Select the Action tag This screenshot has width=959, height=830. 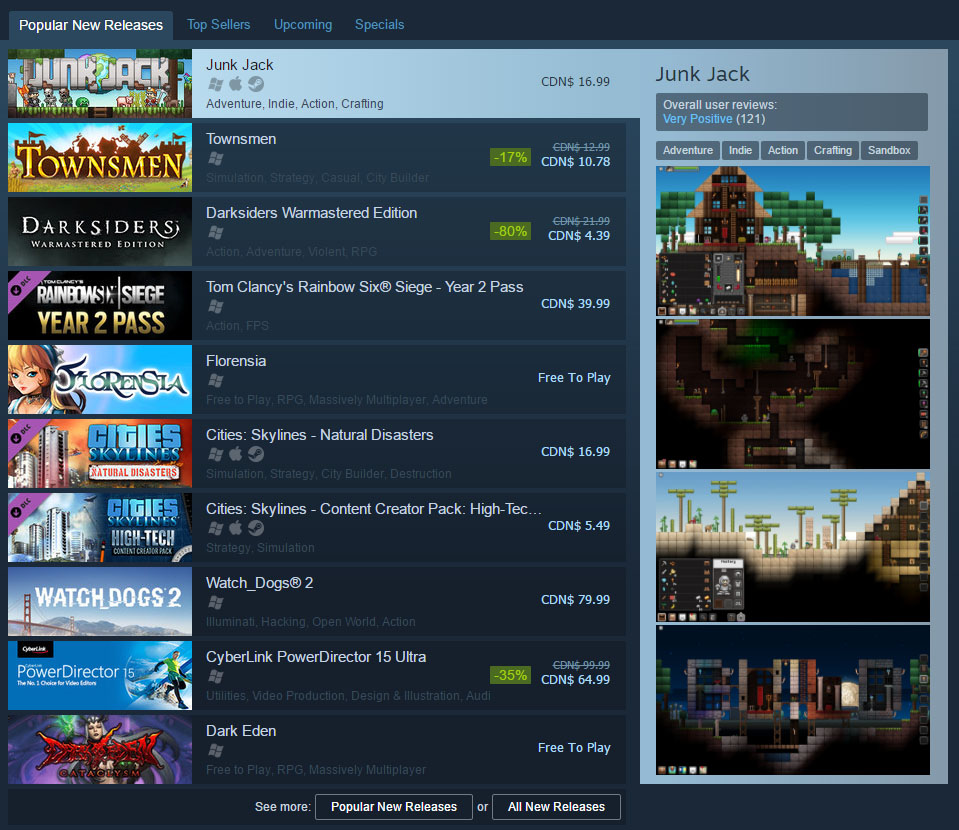tap(783, 150)
